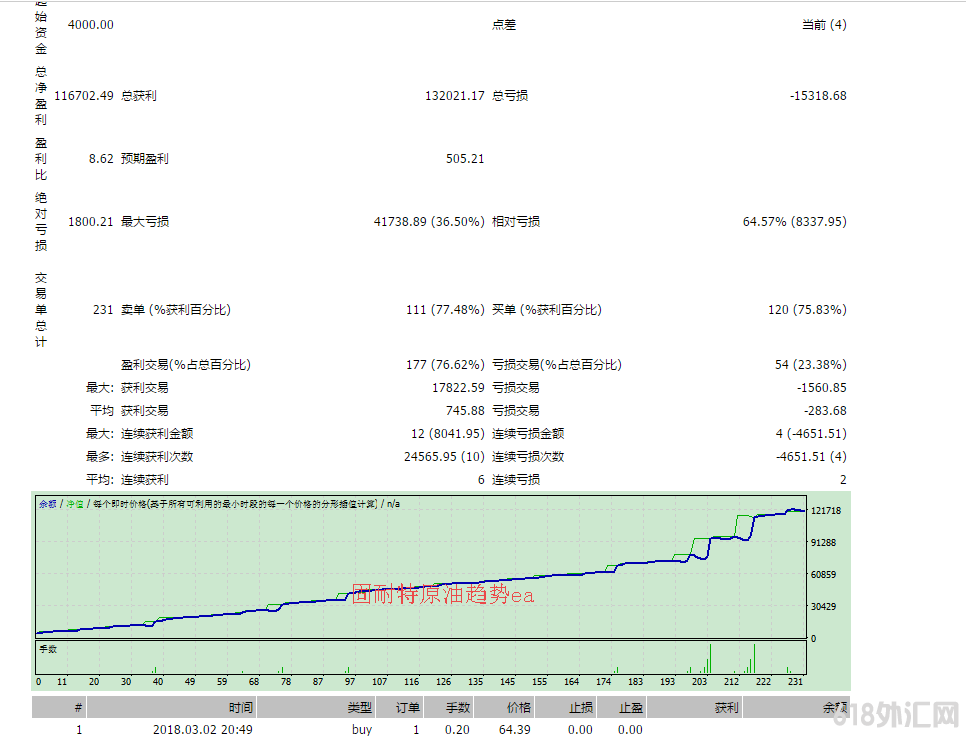966x739 pixels.
Task: Click the 类型 column header
Action: [x=359, y=708]
